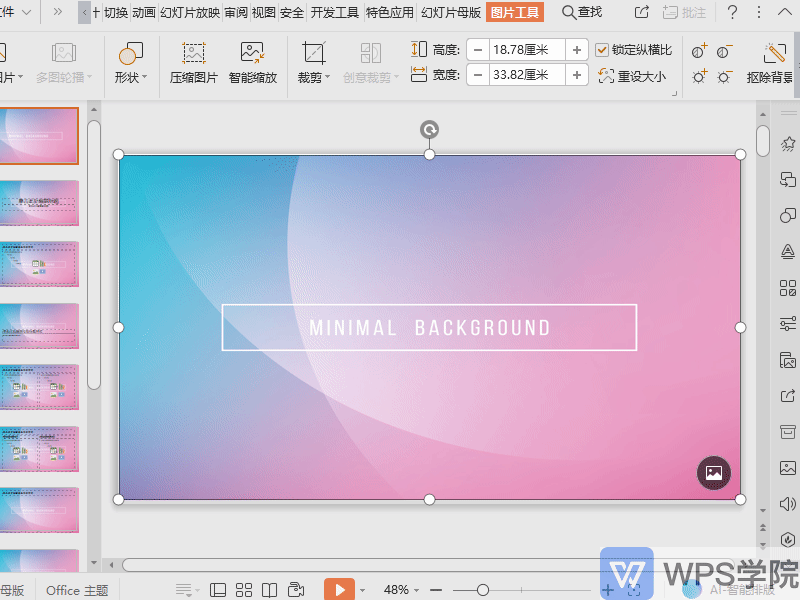The height and width of the screenshot is (600, 800).
Task: Click the share icon beside 查找
Action: [642, 12]
